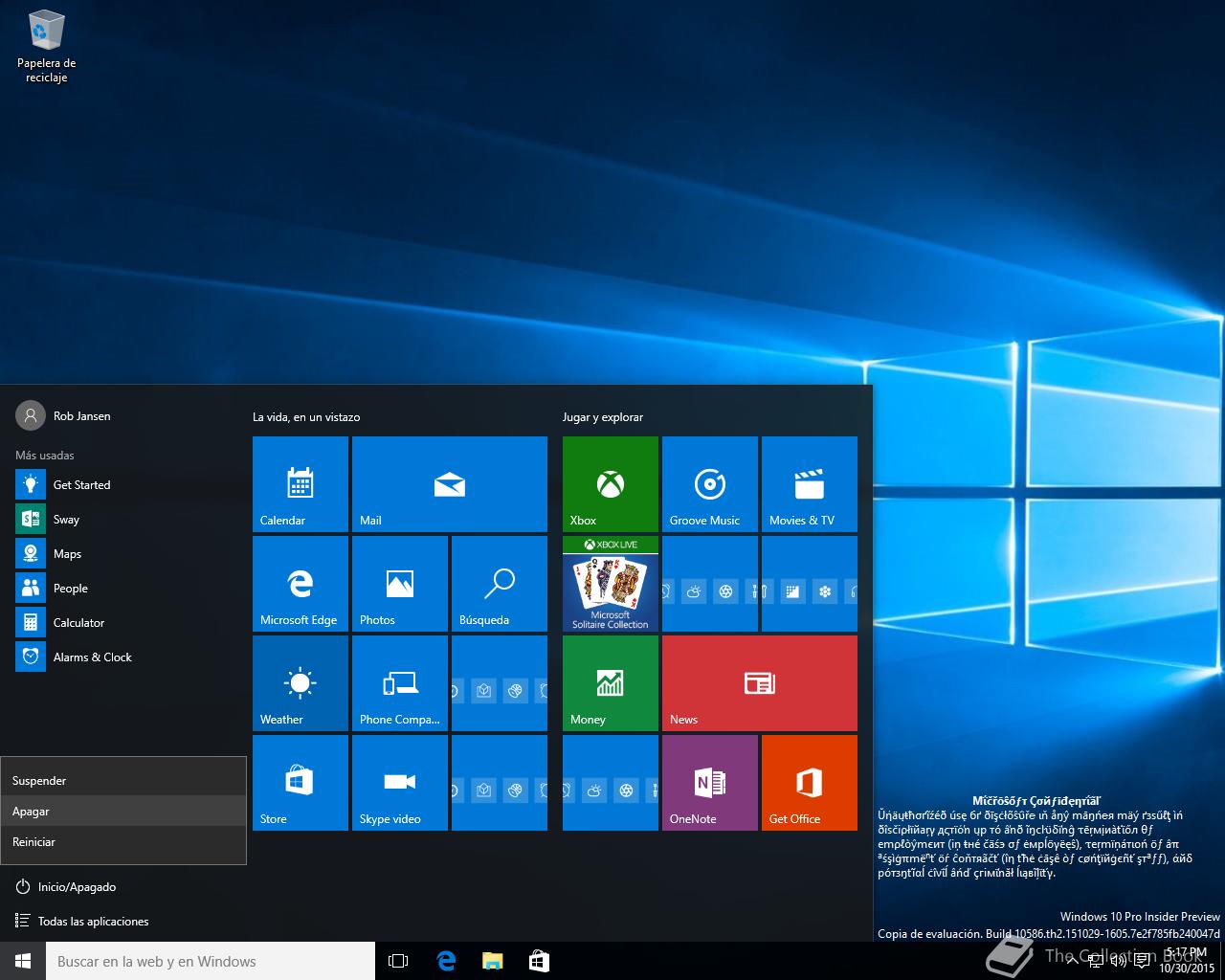Open the Store from the taskbar
This screenshot has width=1225, height=980.
point(539,961)
